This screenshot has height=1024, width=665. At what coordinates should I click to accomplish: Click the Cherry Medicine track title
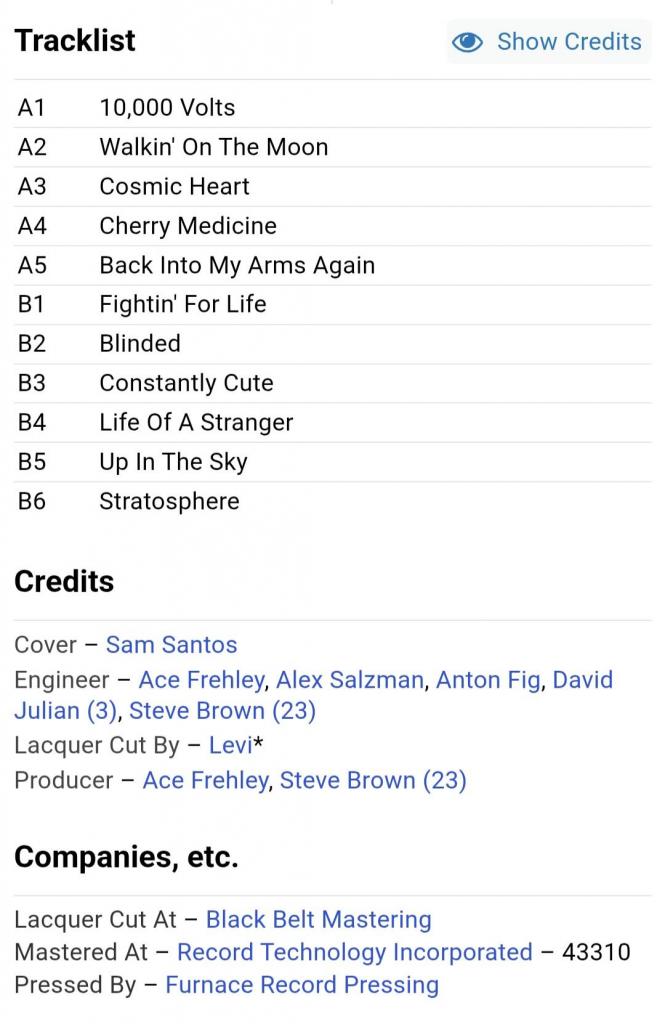click(187, 226)
